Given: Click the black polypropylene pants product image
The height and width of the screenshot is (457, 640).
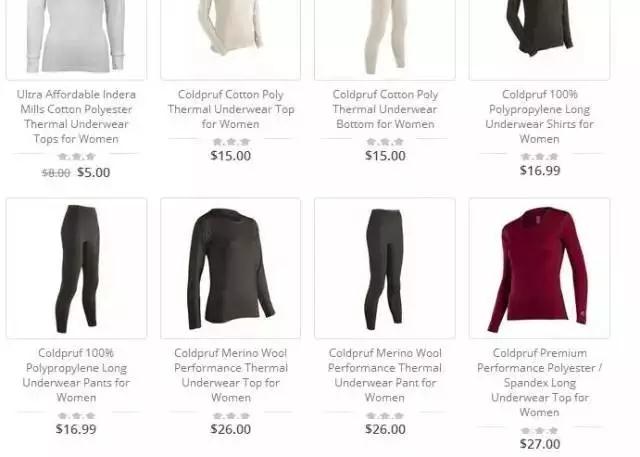Looking at the screenshot, I should point(76,268).
